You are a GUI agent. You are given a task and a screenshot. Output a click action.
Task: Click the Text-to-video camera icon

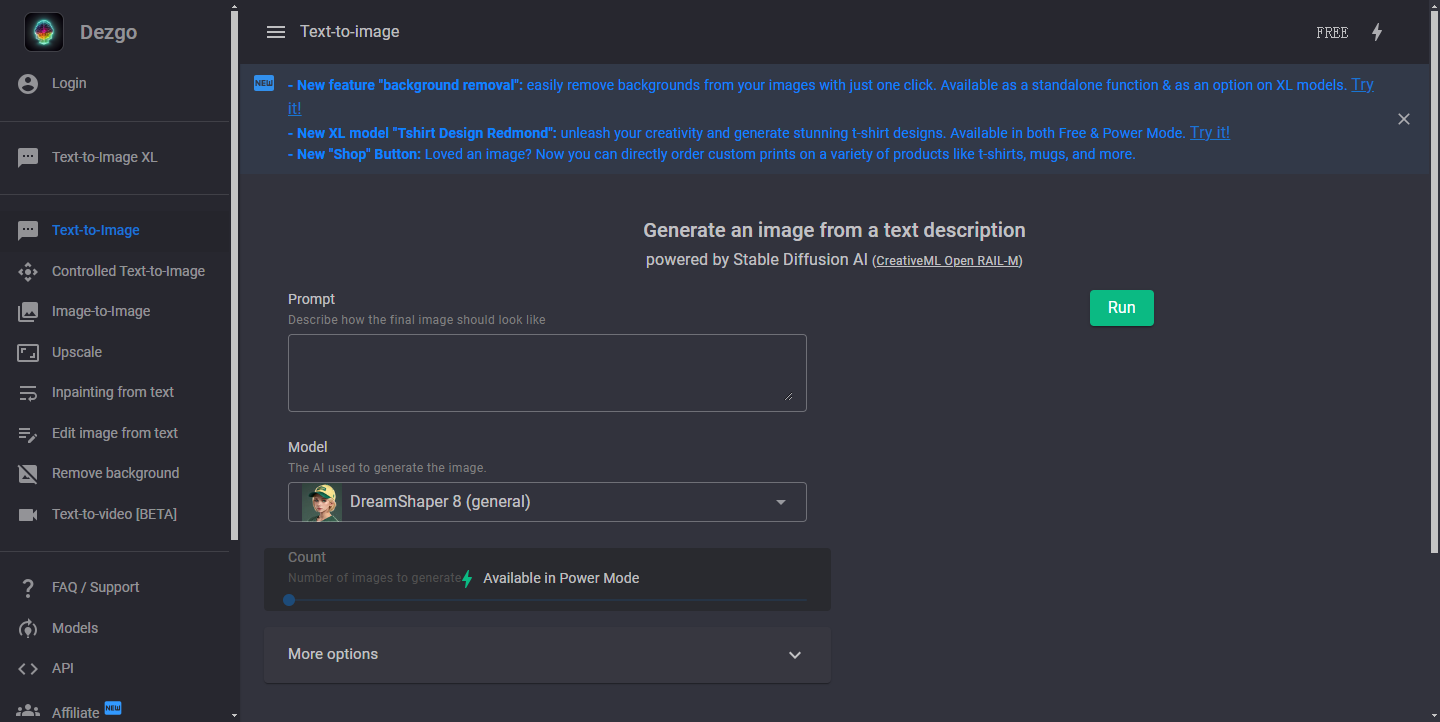point(28,515)
